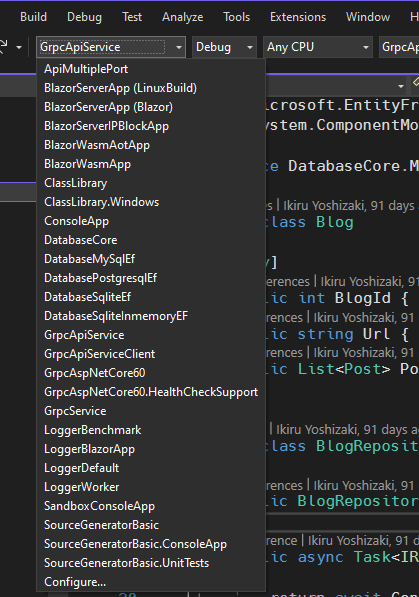The width and height of the screenshot is (419, 597).
Task: Pick ConsoleApp as startup project
Action: 151,221
